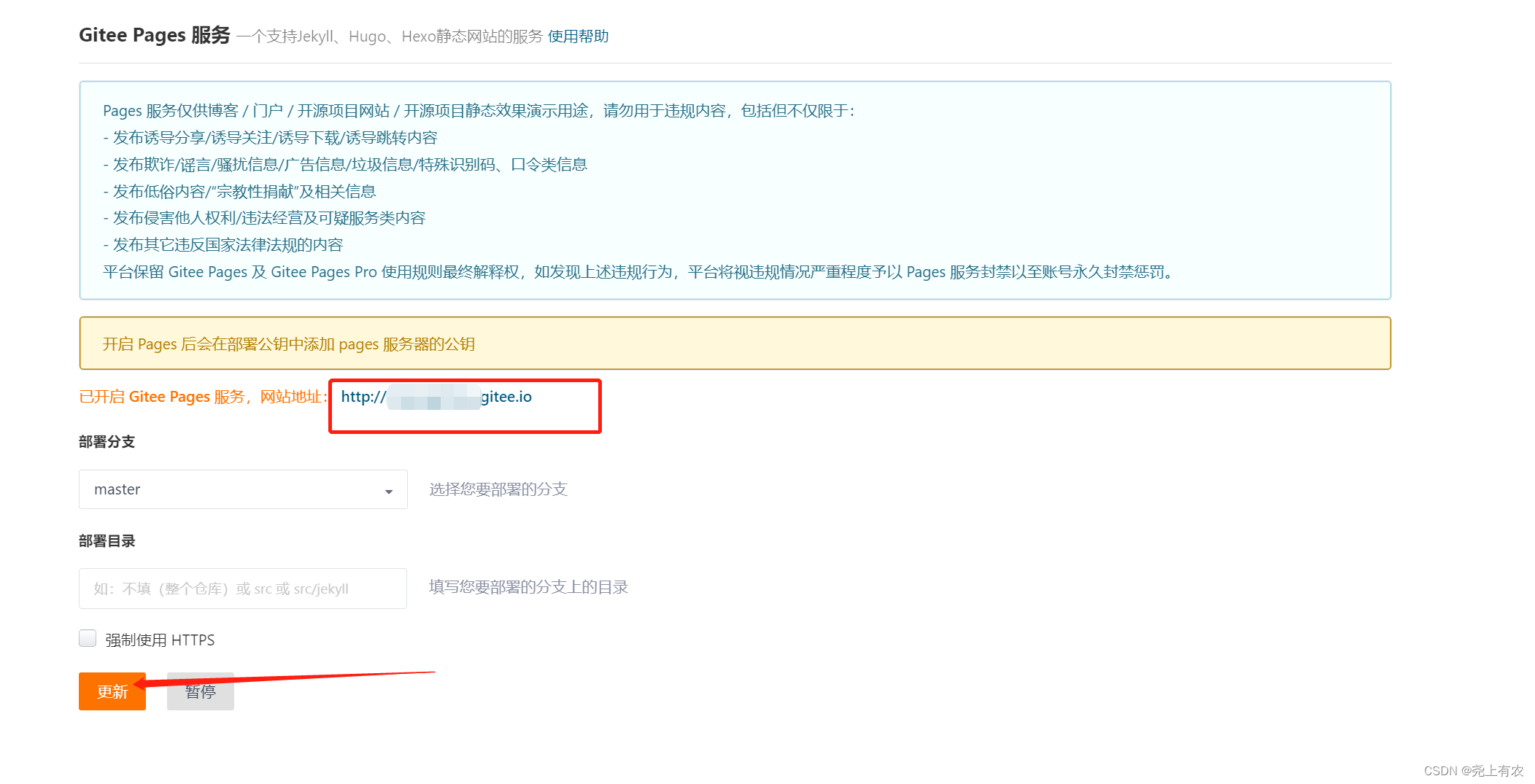Click the 已开启 Gitee Pages 服务 status text
Screen dimensions: 1535x784
coord(203,397)
